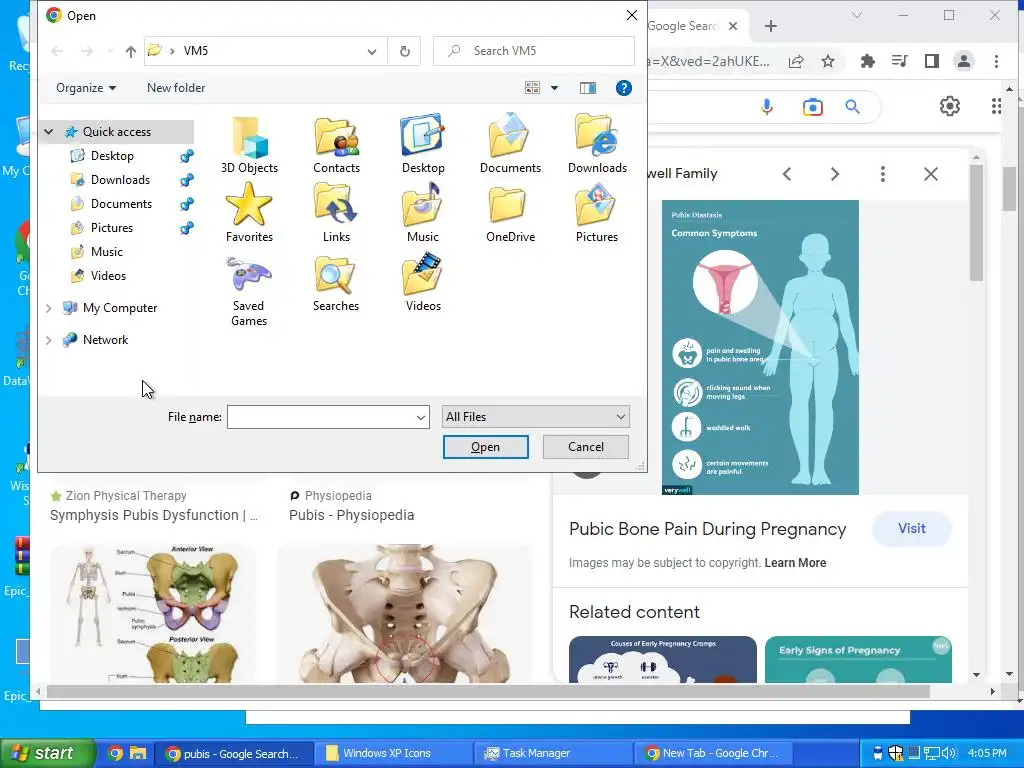Click New folder in the toolbar
Viewport: 1024px width, 768px height.
(x=176, y=88)
